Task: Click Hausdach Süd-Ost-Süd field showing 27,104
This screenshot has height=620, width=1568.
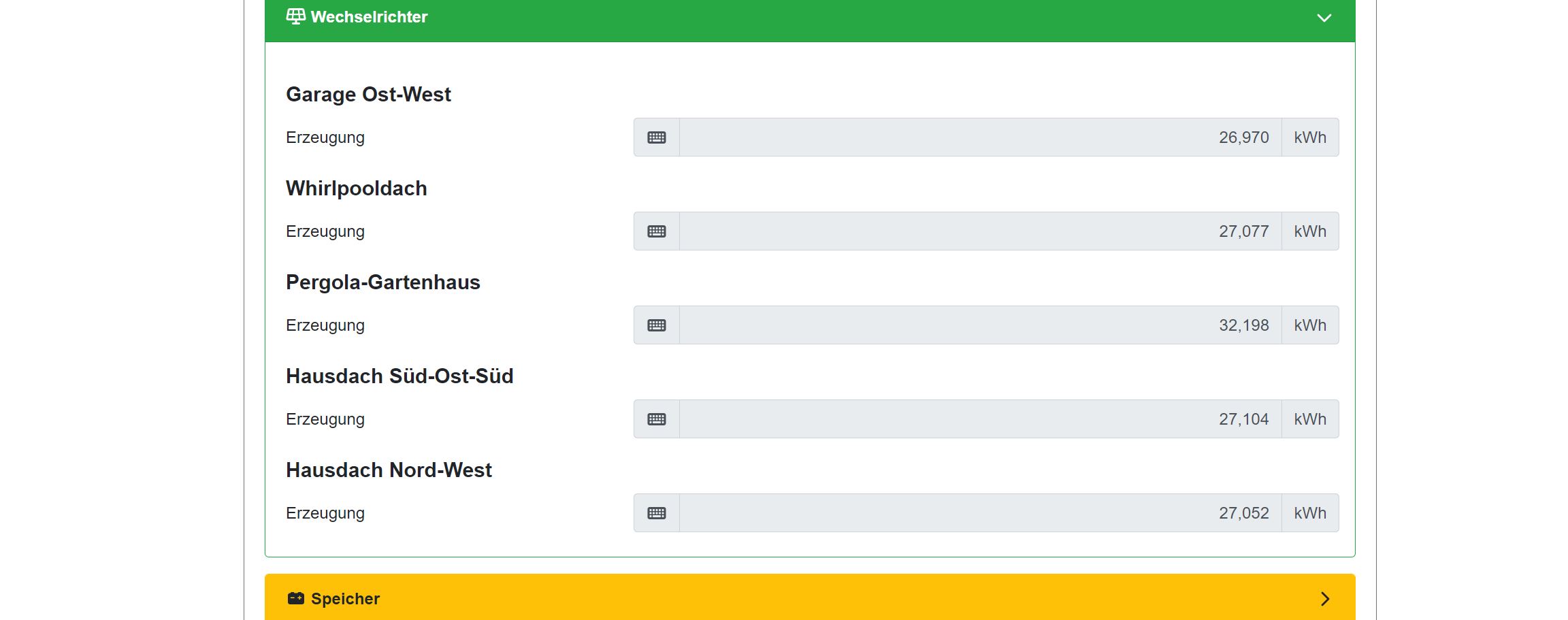Action: click(x=980, y=419)
